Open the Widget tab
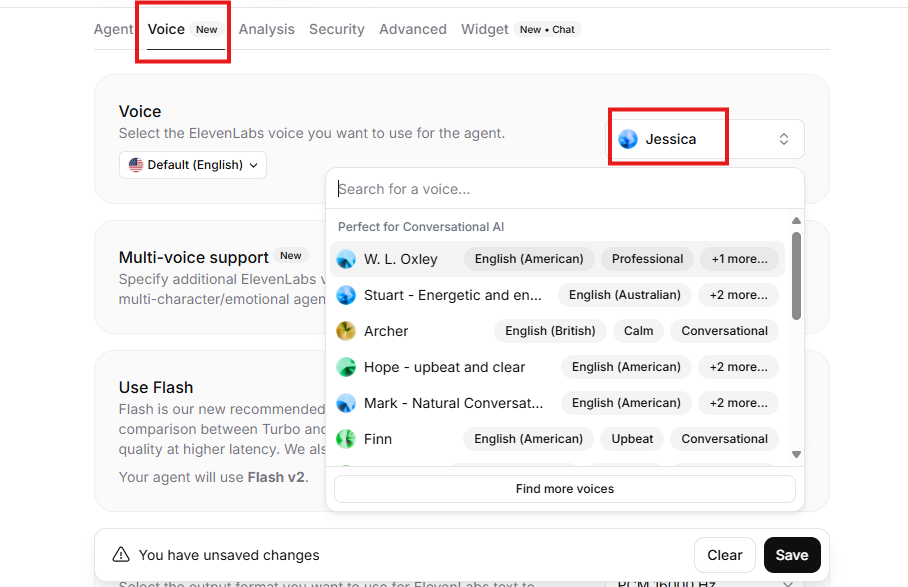908x587 pixels. click(x=485, y=29)
